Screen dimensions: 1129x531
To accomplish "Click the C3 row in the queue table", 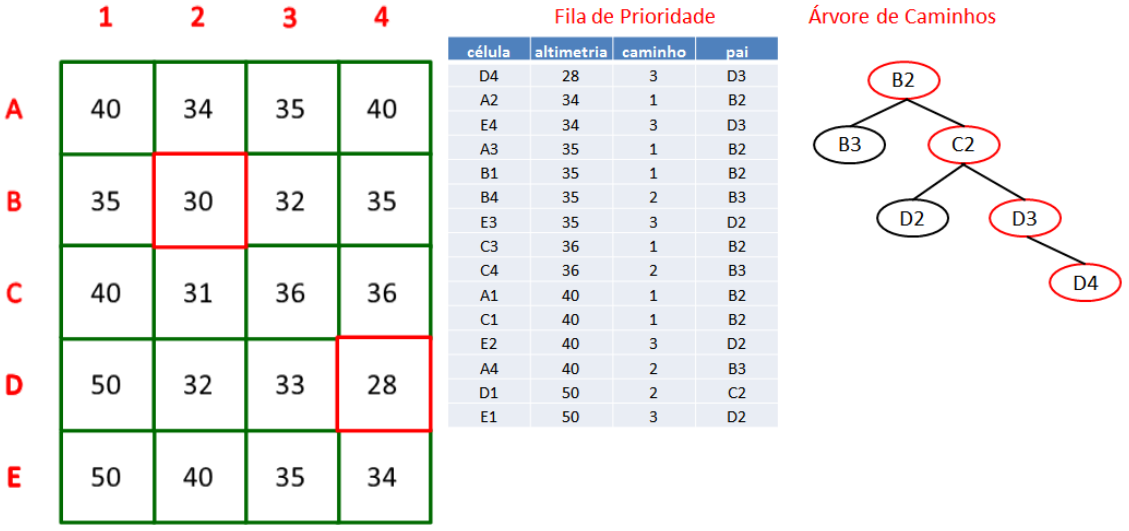I will coord(613,246).
